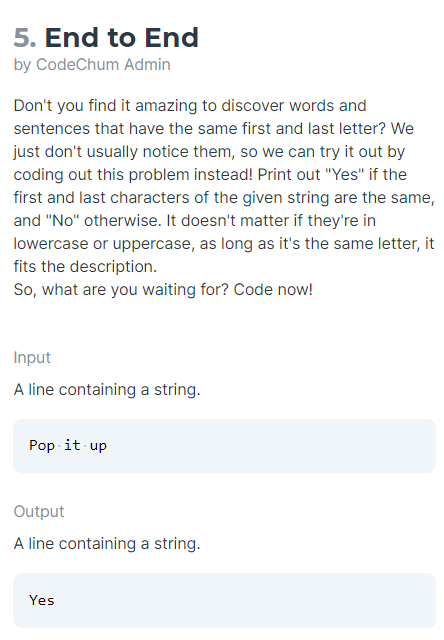Click the "fits the description." line

pos(85,267)
